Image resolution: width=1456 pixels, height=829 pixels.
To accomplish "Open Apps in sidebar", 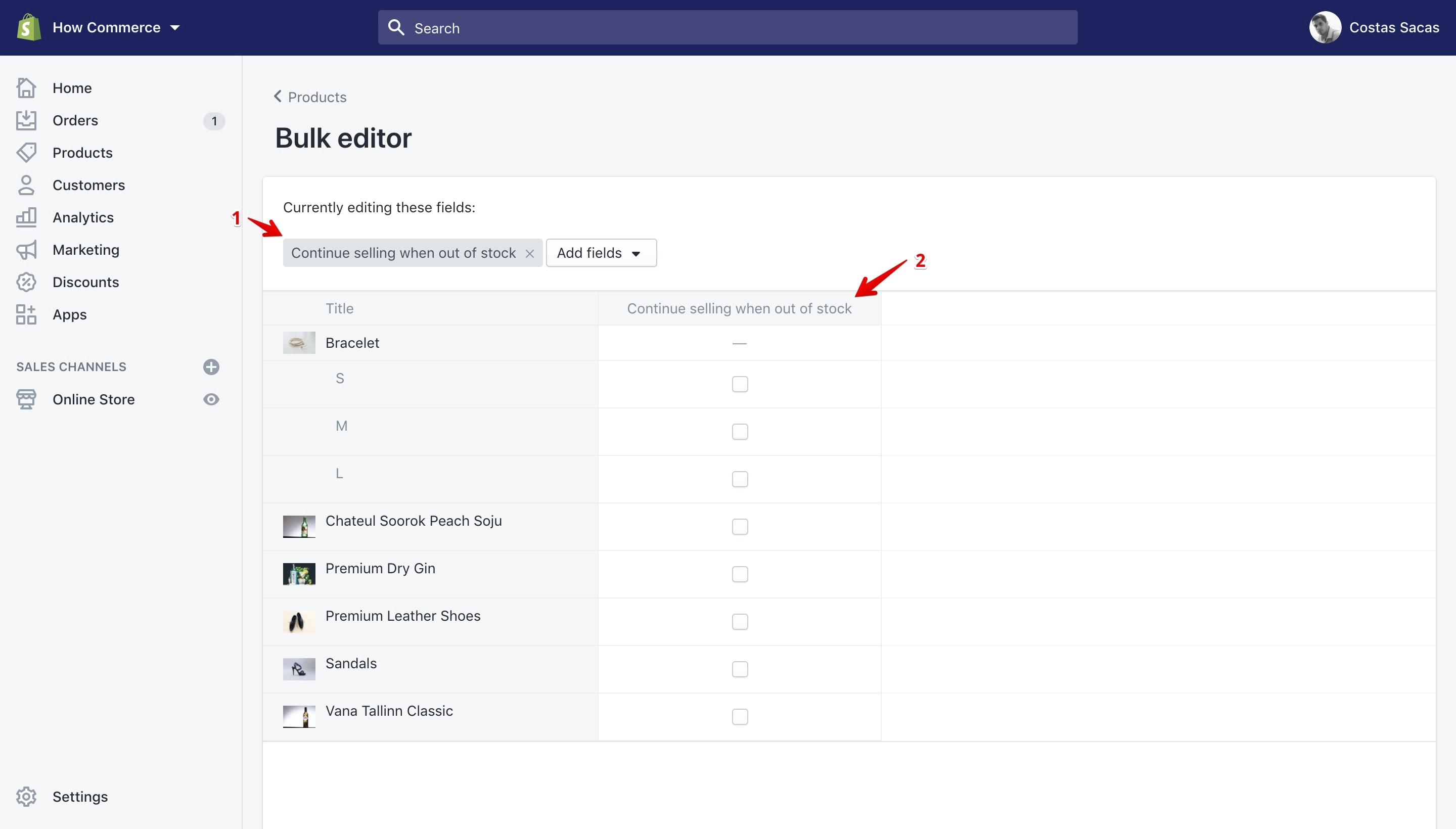I will tap(69, 315).
